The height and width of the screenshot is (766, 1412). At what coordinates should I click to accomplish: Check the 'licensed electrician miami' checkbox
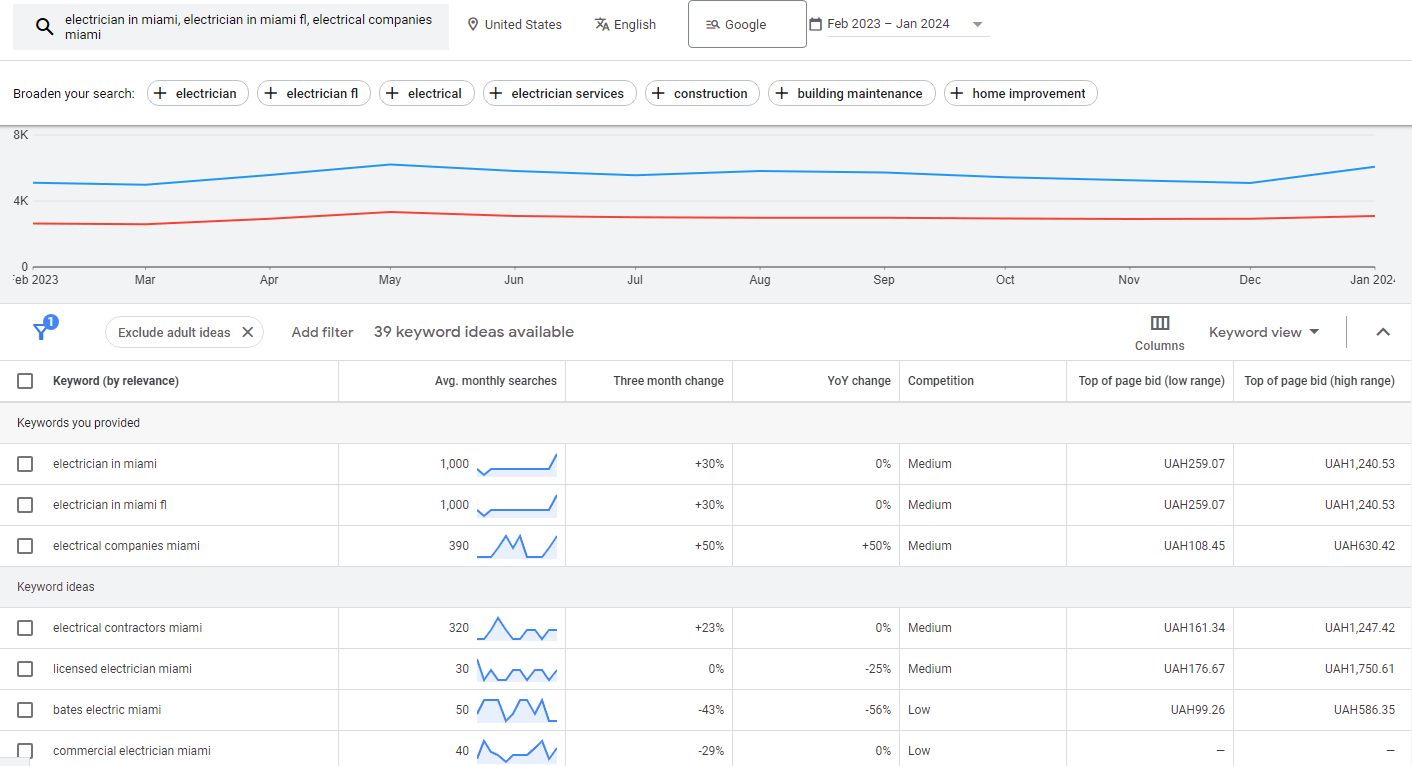(25, 669)
